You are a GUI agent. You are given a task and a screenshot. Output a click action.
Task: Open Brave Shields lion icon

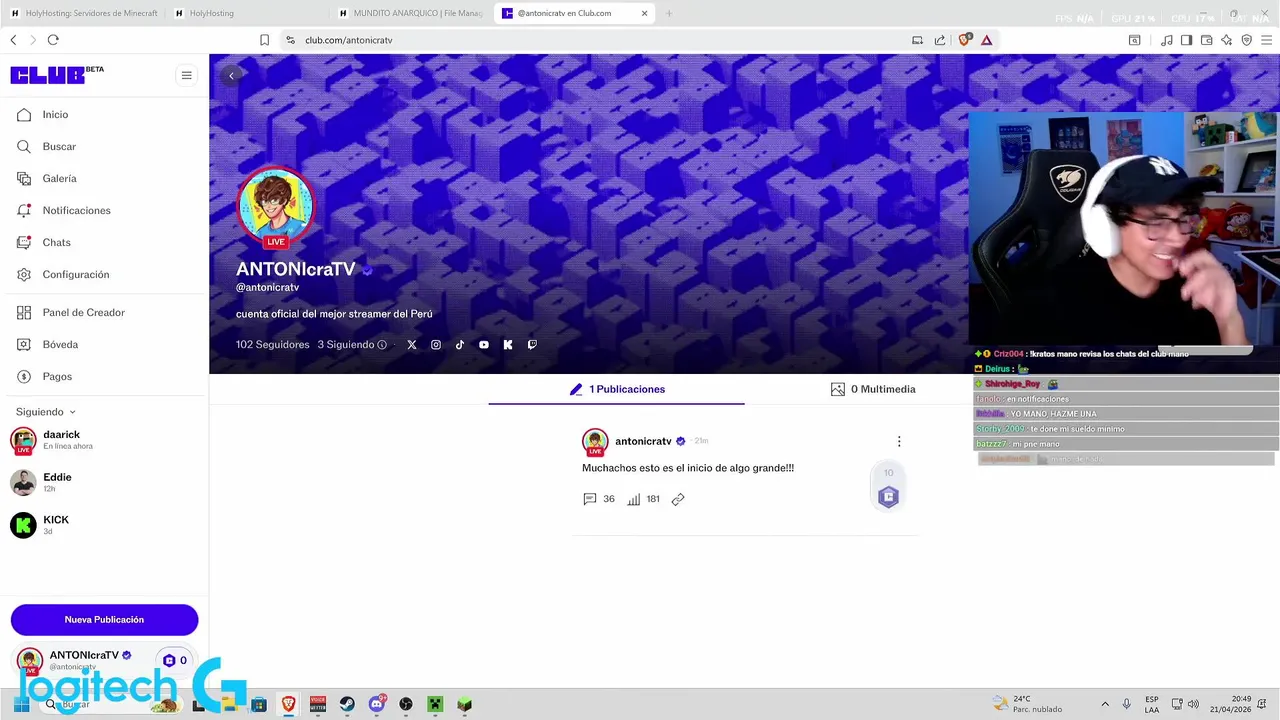pos(965,40)
